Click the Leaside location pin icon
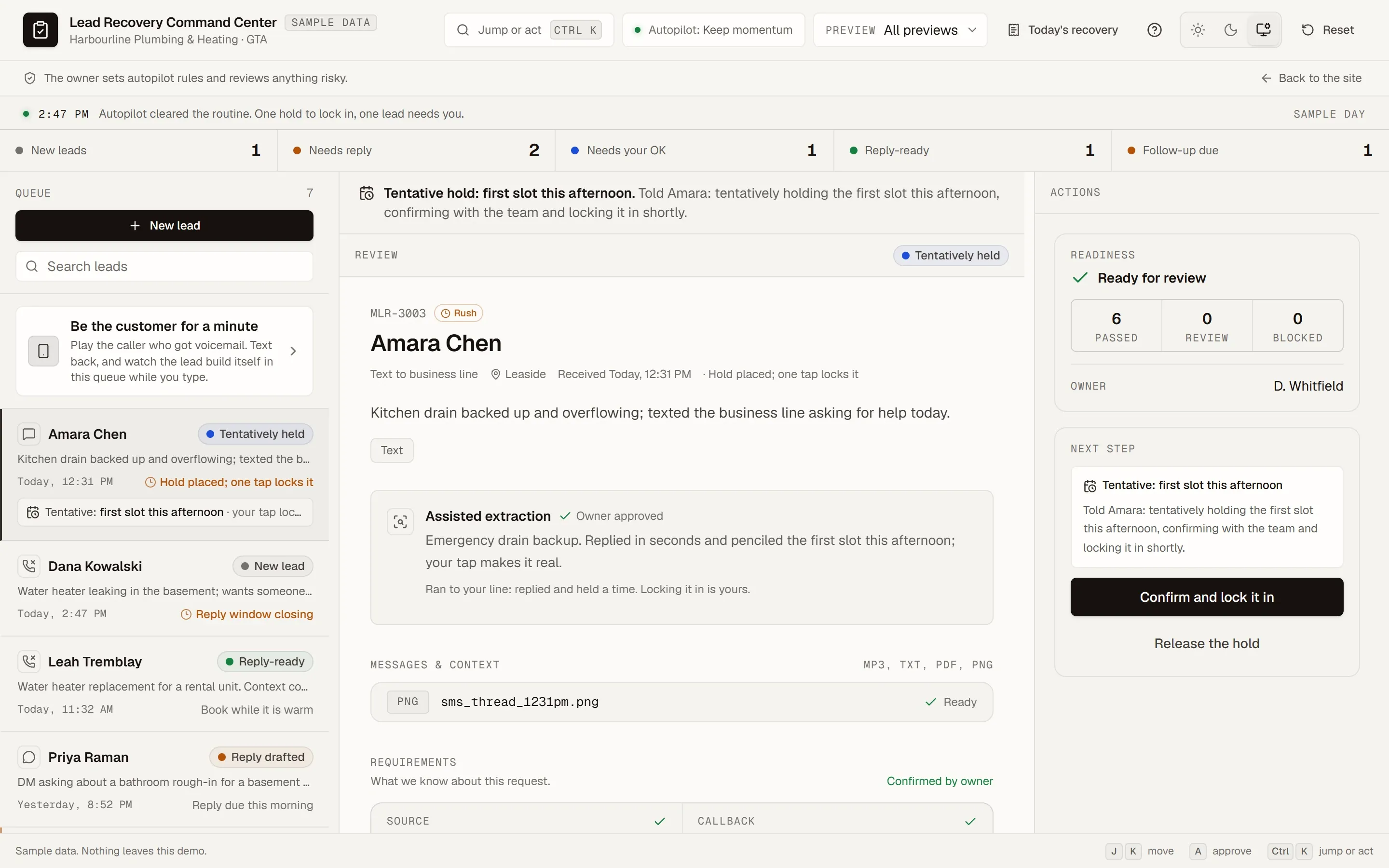The width and height of the screenshot is (1389, 868). click(x=496, y=374)
